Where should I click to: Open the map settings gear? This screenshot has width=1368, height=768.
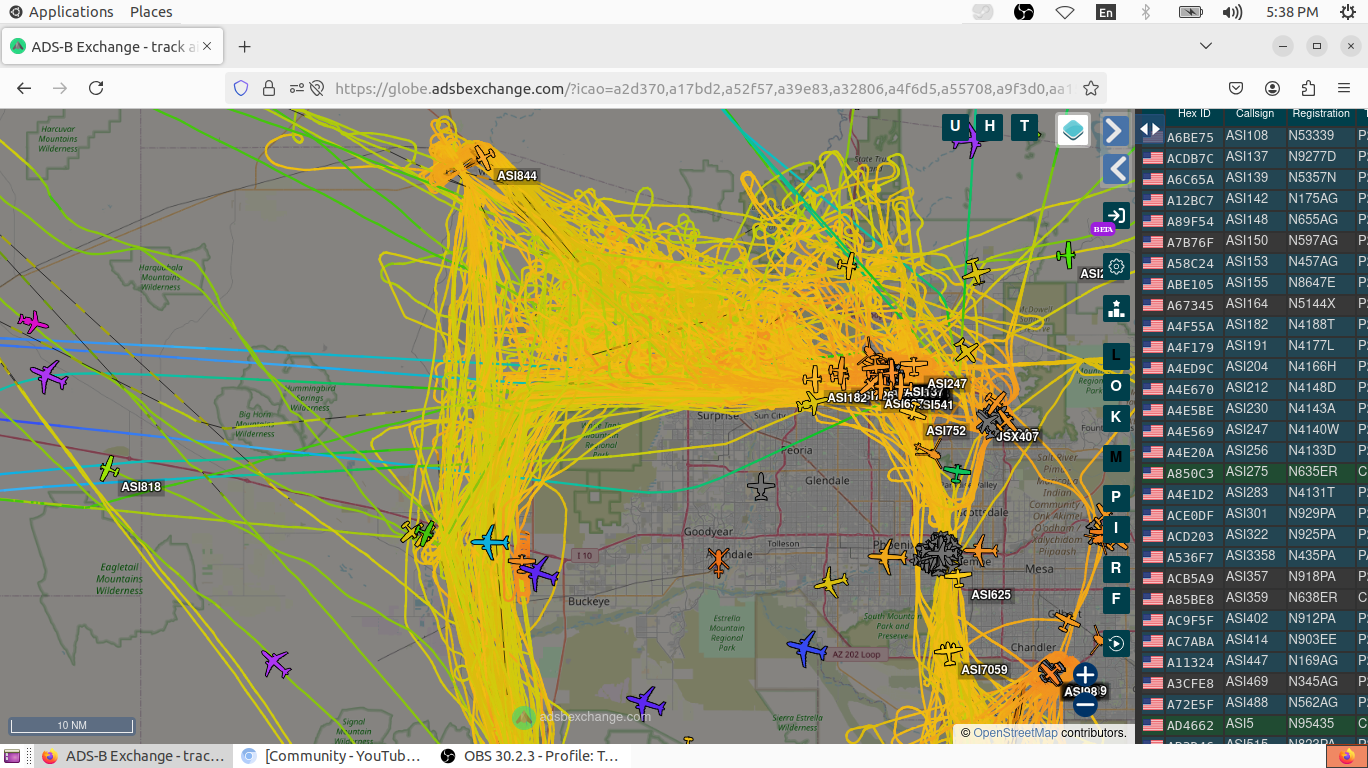(1116, 267)
